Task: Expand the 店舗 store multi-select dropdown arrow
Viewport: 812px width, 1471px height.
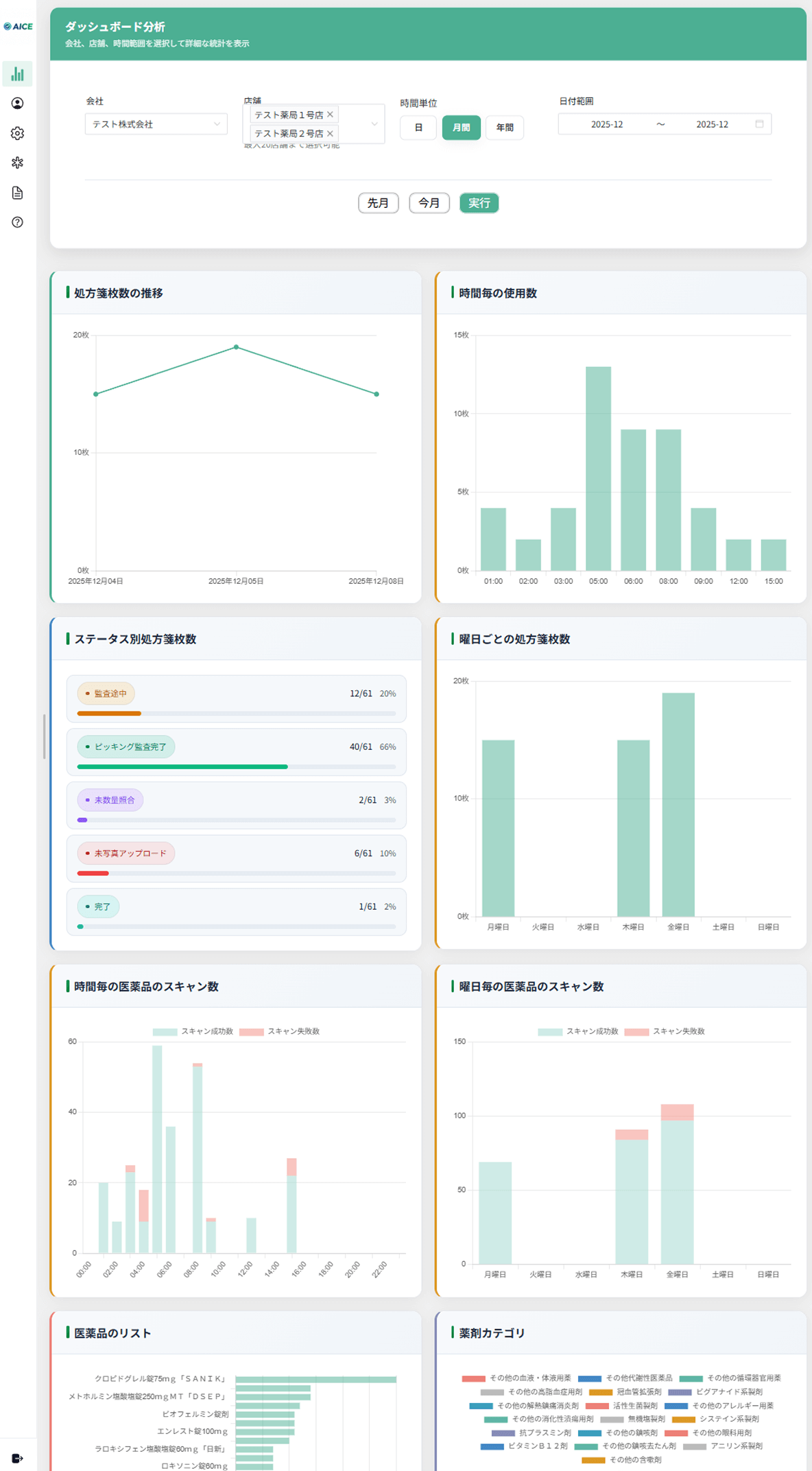Action: click(x=374, y=124)
